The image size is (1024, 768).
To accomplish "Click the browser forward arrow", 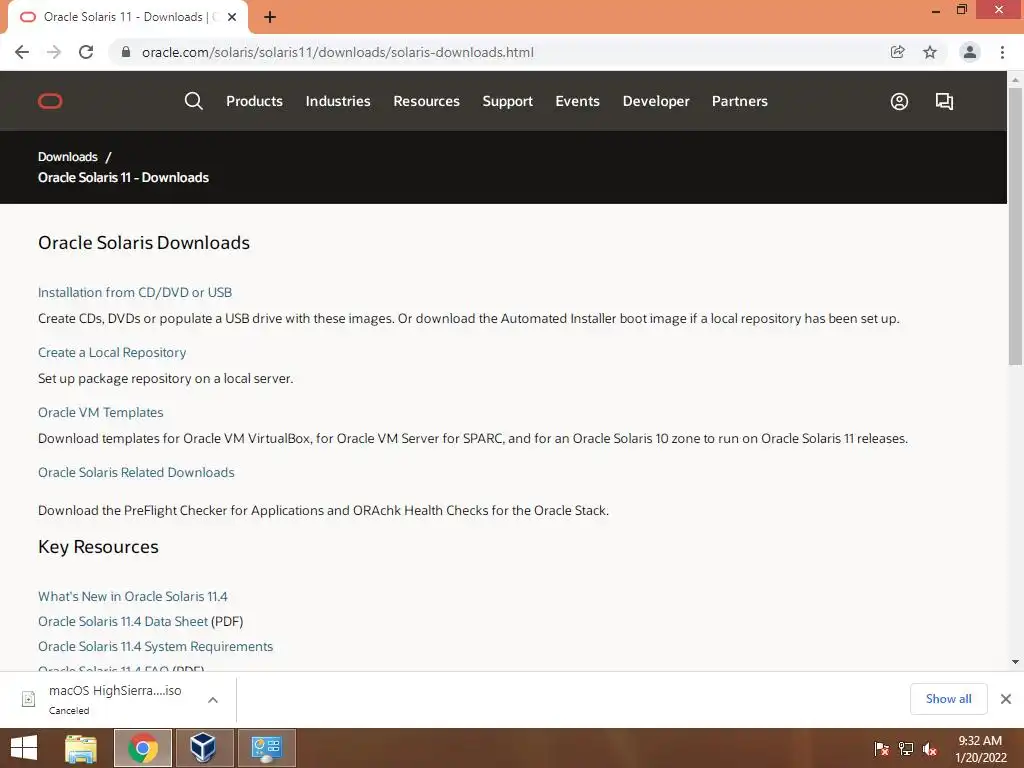I will coord(54,52).
